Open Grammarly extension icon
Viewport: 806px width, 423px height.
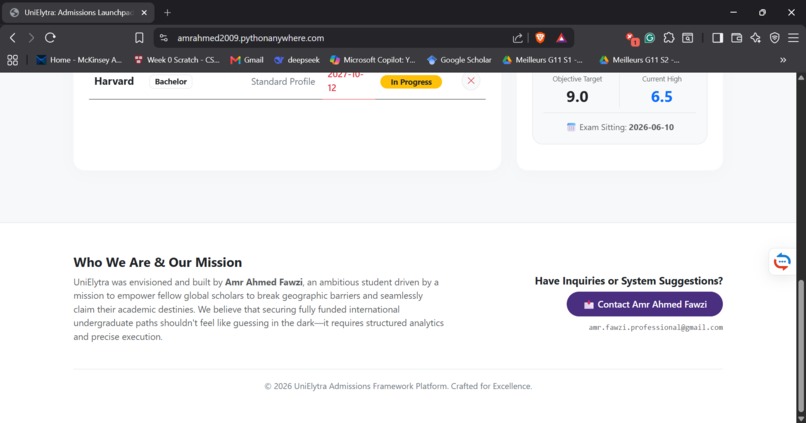coord(650,38)
